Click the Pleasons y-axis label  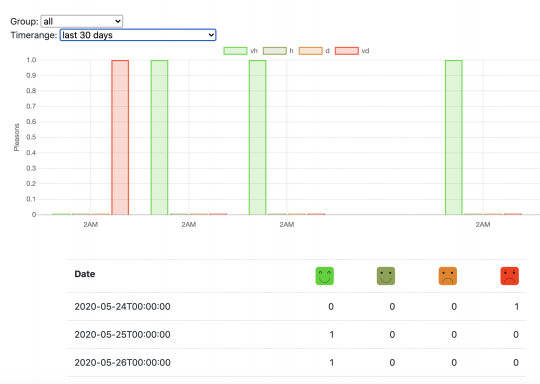(17, 137)
